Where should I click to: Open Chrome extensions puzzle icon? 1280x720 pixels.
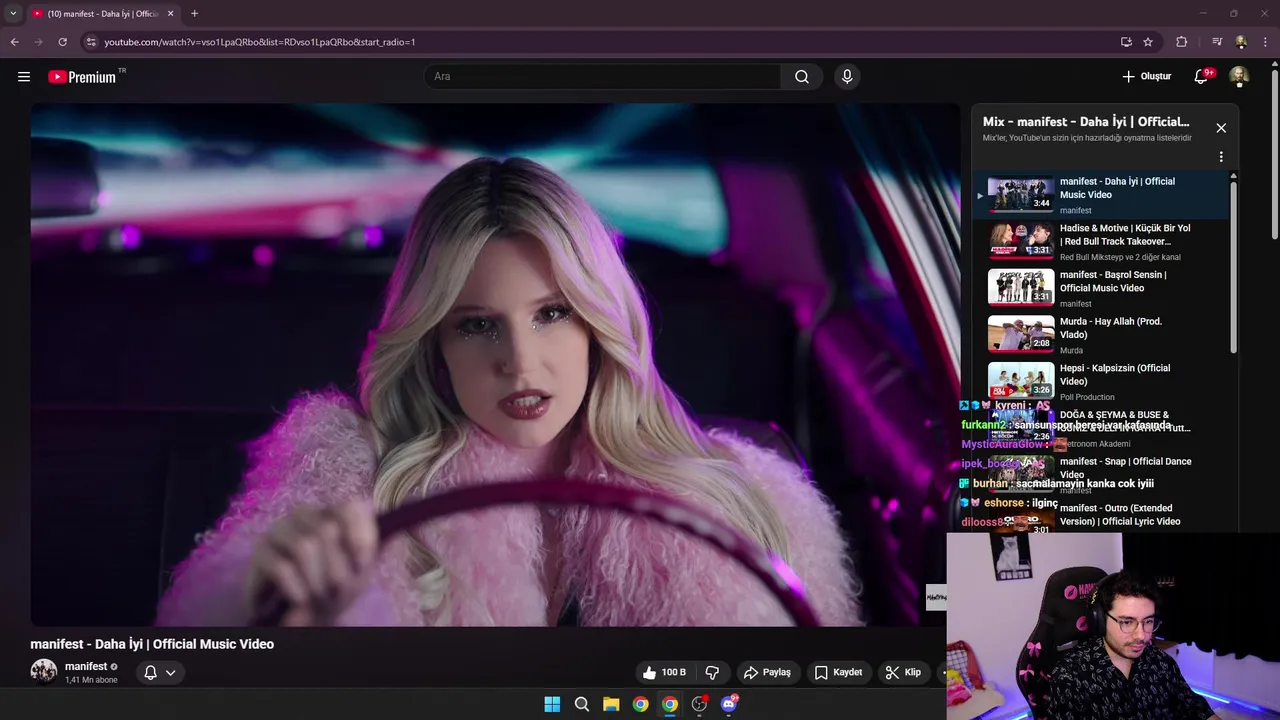tap(1182, 42)
